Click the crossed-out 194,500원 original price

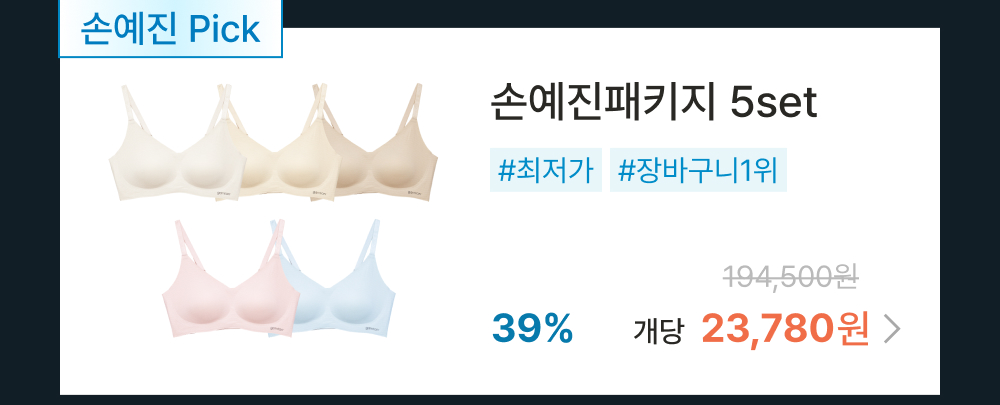790,277
